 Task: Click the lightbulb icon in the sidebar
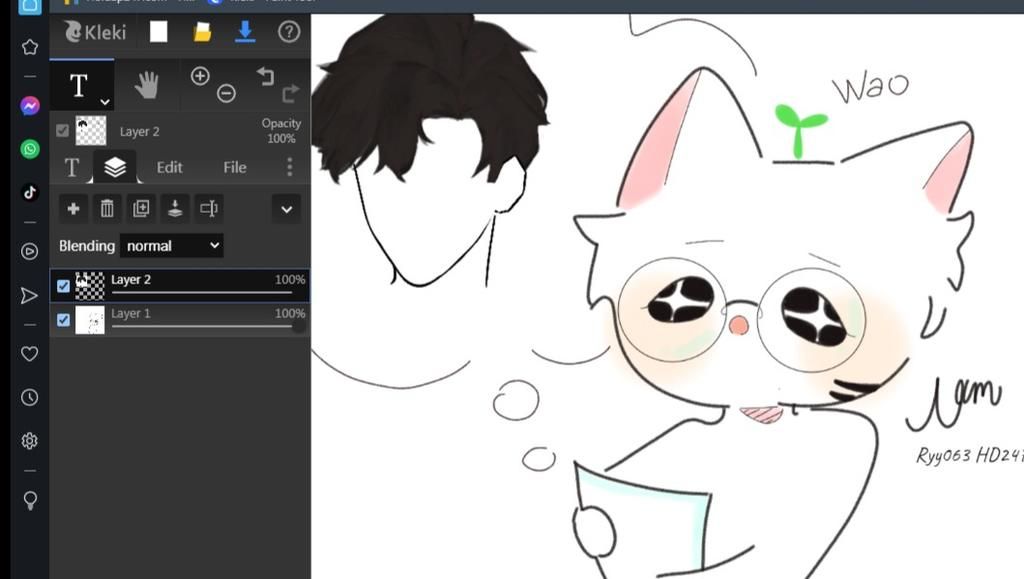pyautogui.click(x=30, y=501)
